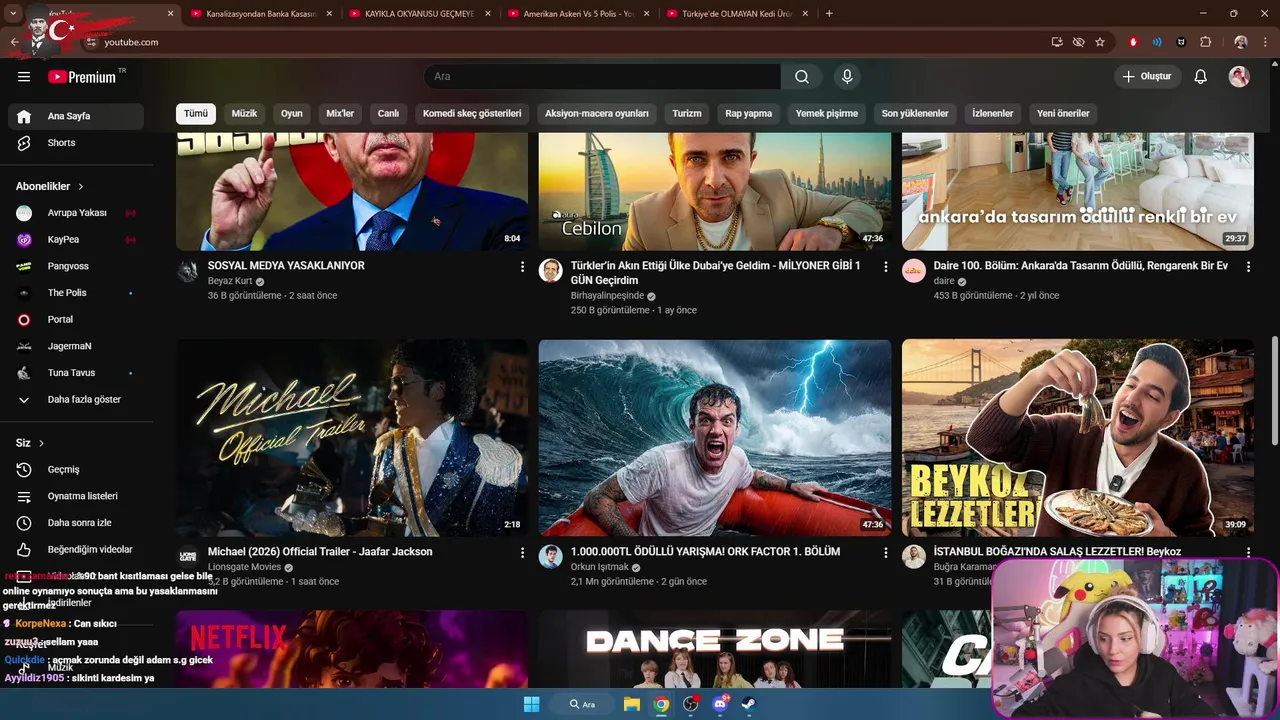Click the page vertical scrollbar thumb

(x=1274, y=390)
